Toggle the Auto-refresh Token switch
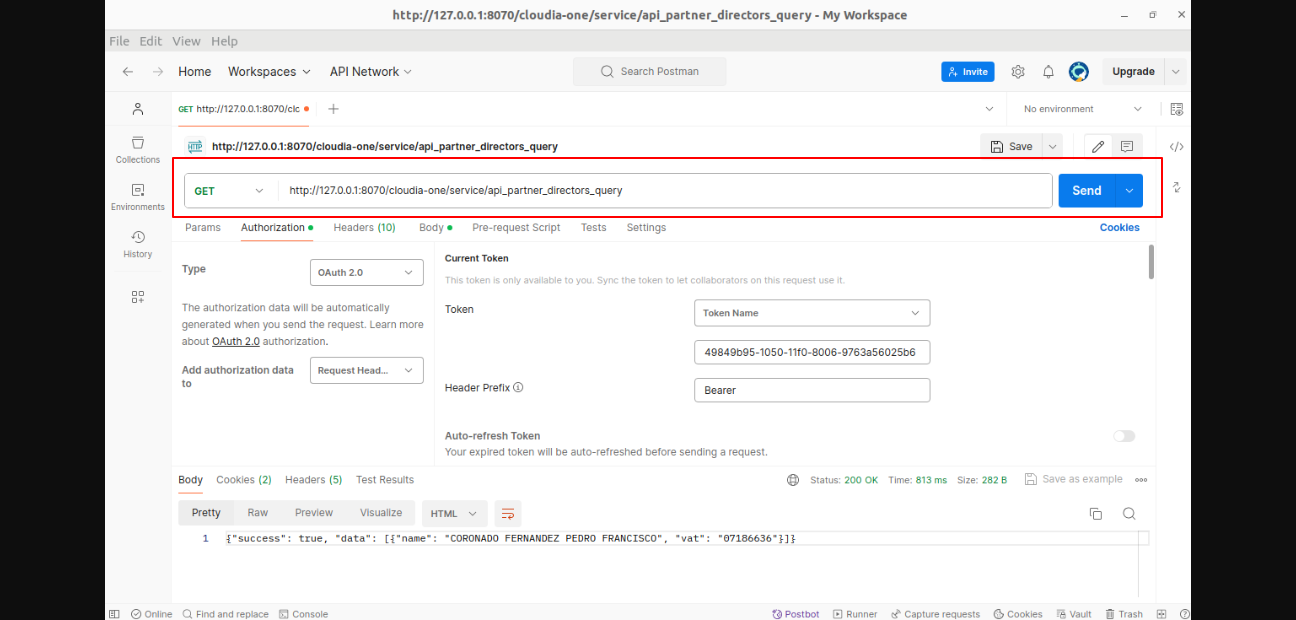This screenshot has height=620, width=1296. tap(1124, 436)
